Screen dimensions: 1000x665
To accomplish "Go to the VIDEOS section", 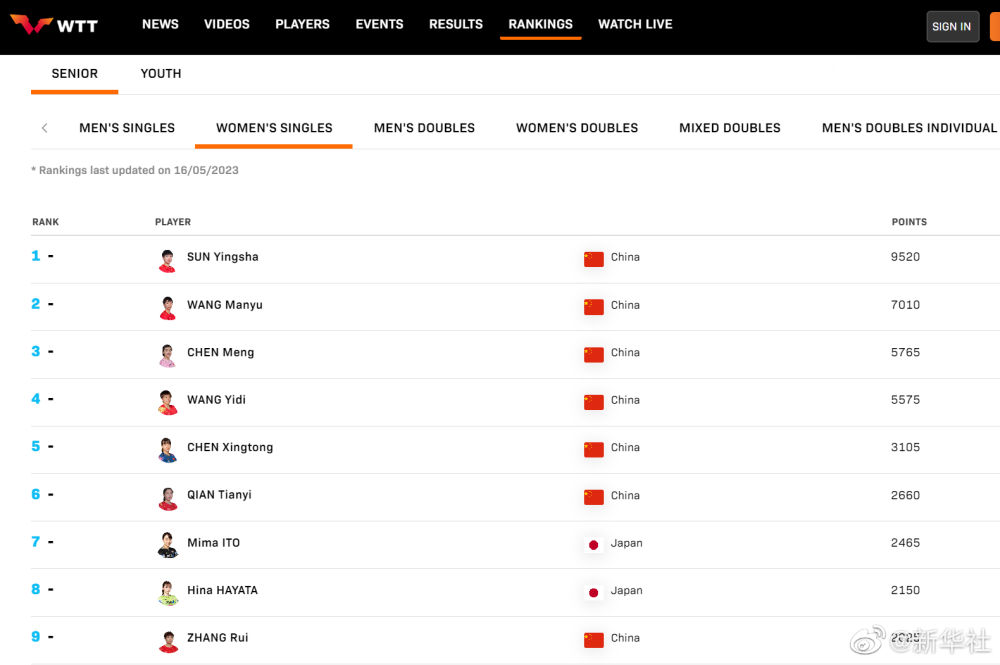I will click(x=227, y=24).
